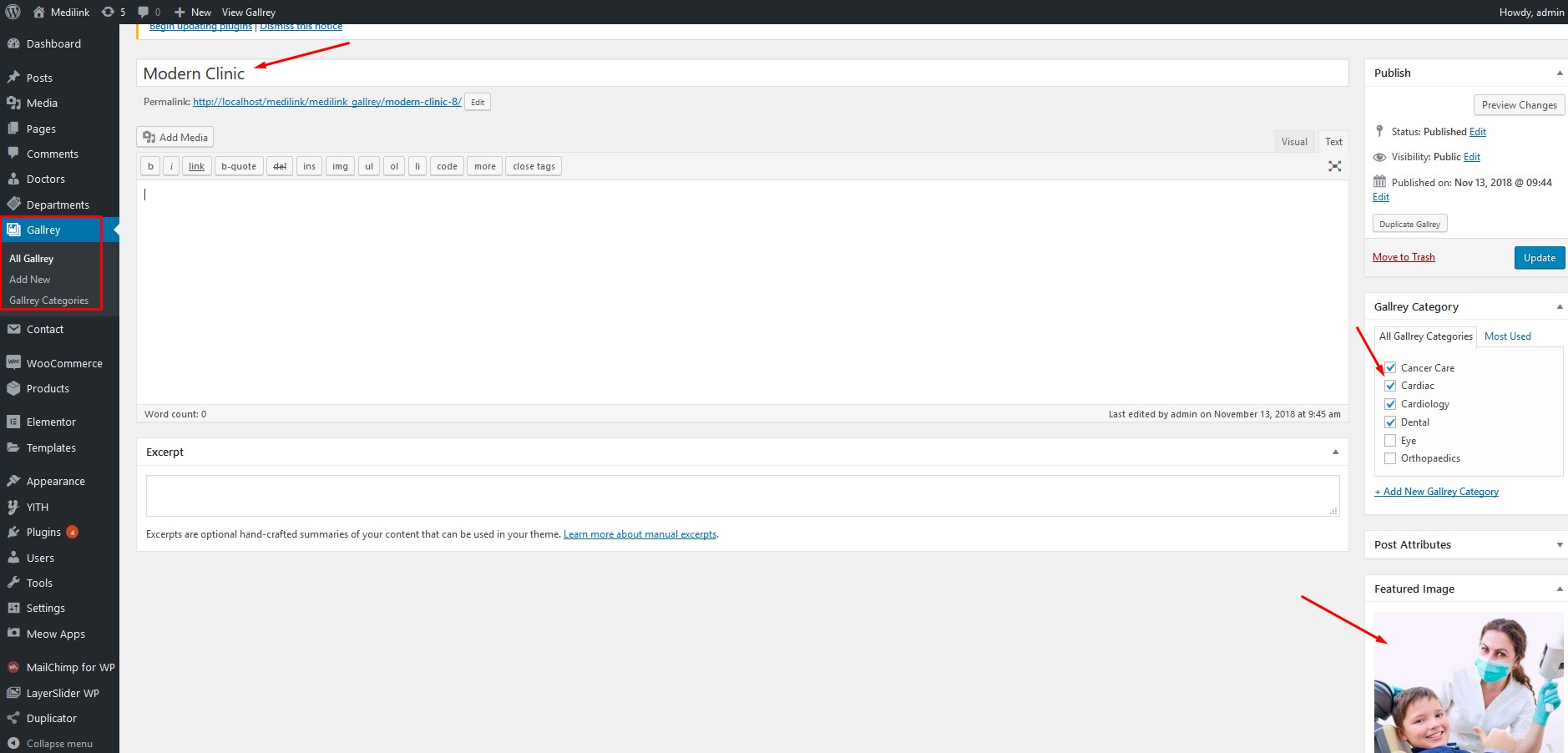Click the WordPress logo icon in the admin bar
This screenshot has height=753, width=1568.
click(13, 12)
